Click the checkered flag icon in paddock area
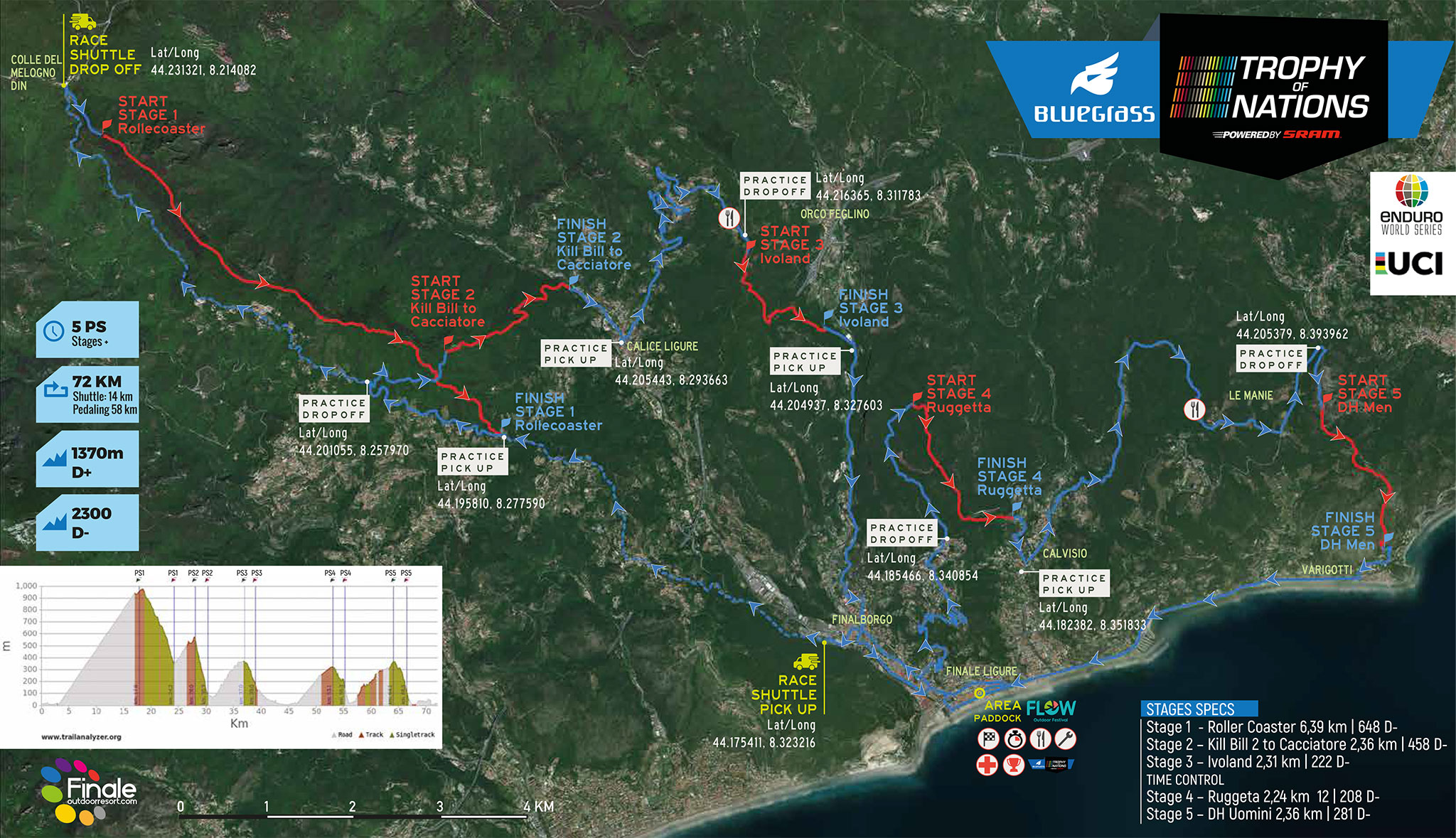Screen dimensions: 1456x838 point(989,739)
